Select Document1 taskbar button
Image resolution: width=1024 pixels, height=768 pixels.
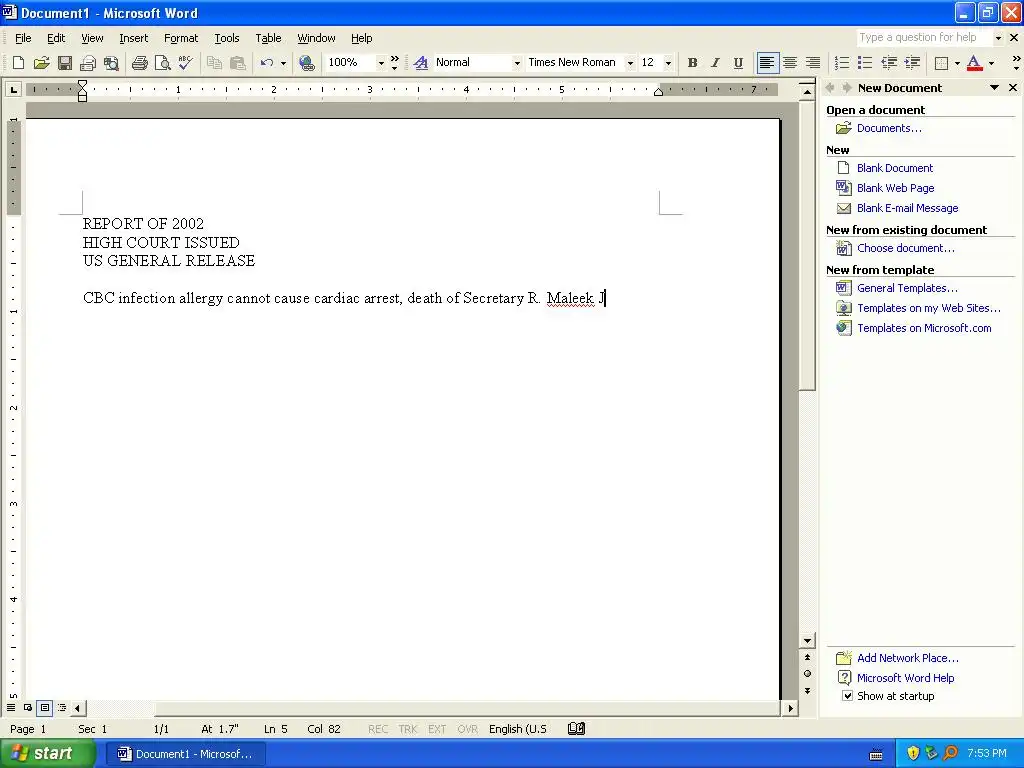tap(186, 754)
